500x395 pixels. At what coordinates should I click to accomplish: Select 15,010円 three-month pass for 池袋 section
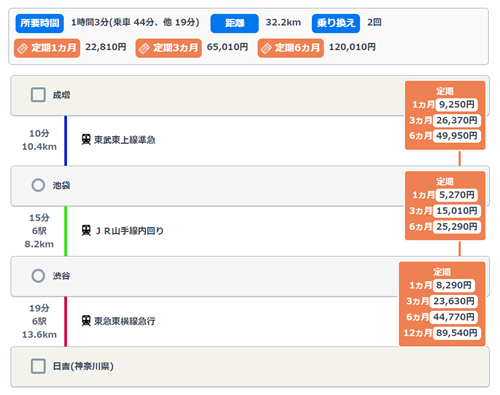(x=457, y=211)
